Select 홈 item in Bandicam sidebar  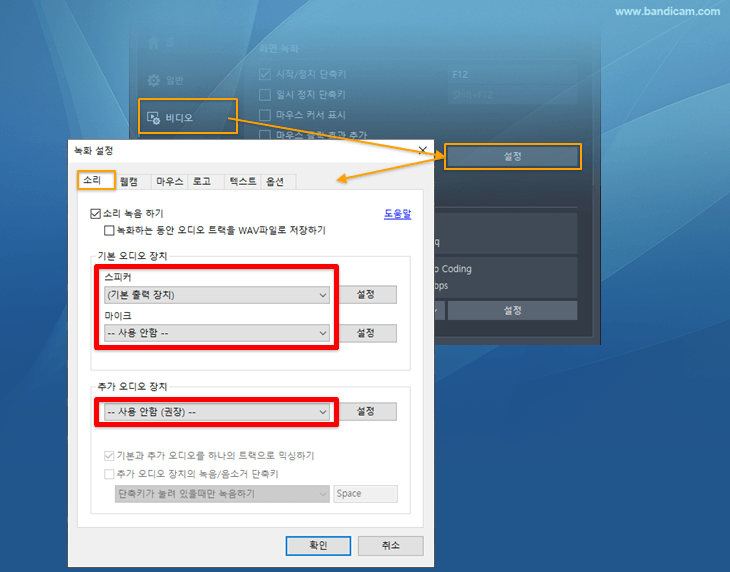pyautogui.click(x=161, y=43)
